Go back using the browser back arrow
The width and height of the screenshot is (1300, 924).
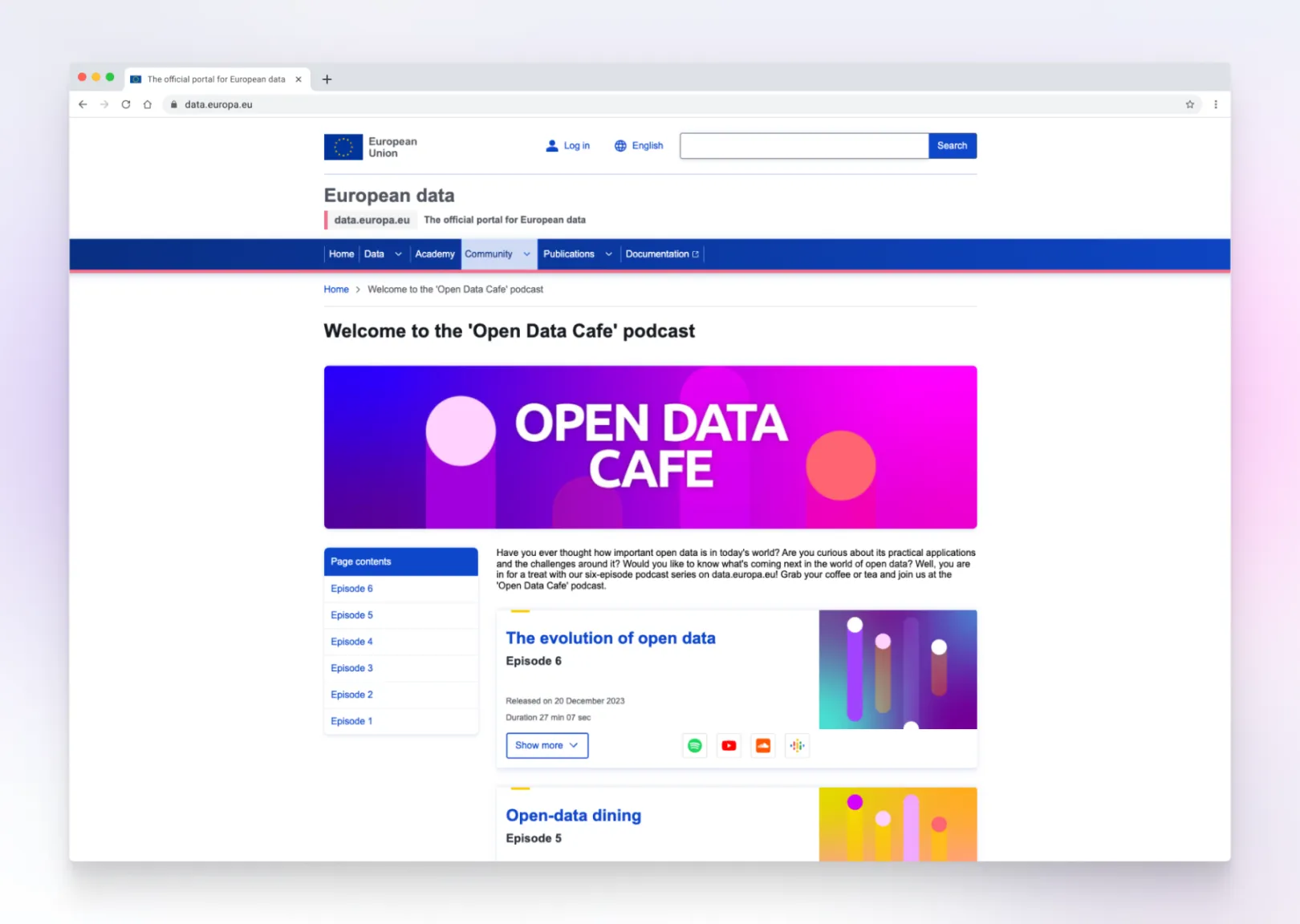coord(83,104)
